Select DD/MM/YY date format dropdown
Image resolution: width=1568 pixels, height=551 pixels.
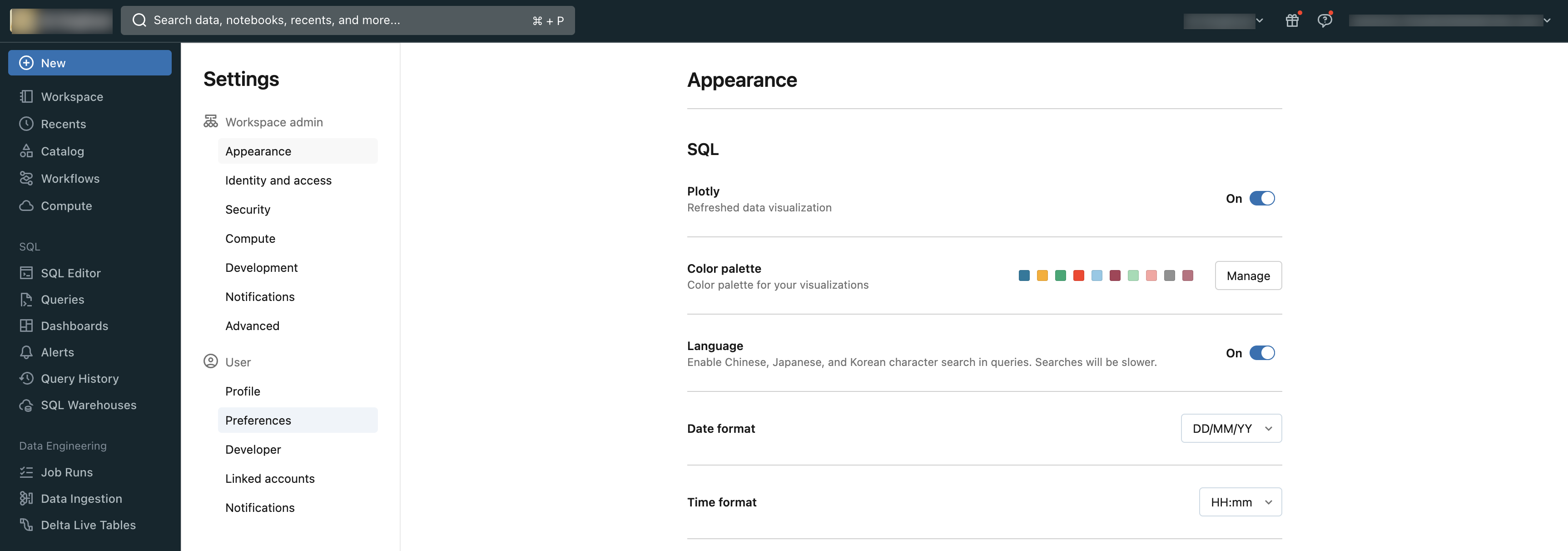point(1230,428)
